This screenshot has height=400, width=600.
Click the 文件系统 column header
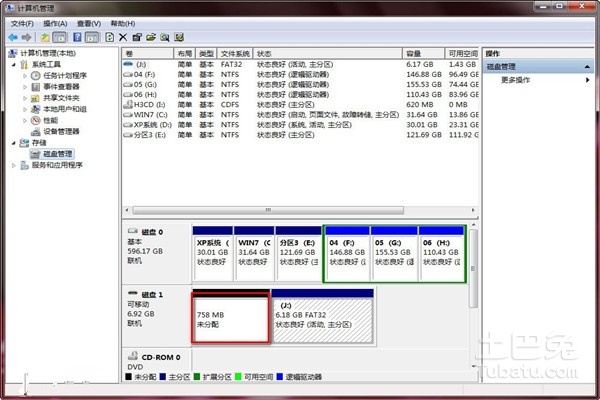(x=235, y=53)
